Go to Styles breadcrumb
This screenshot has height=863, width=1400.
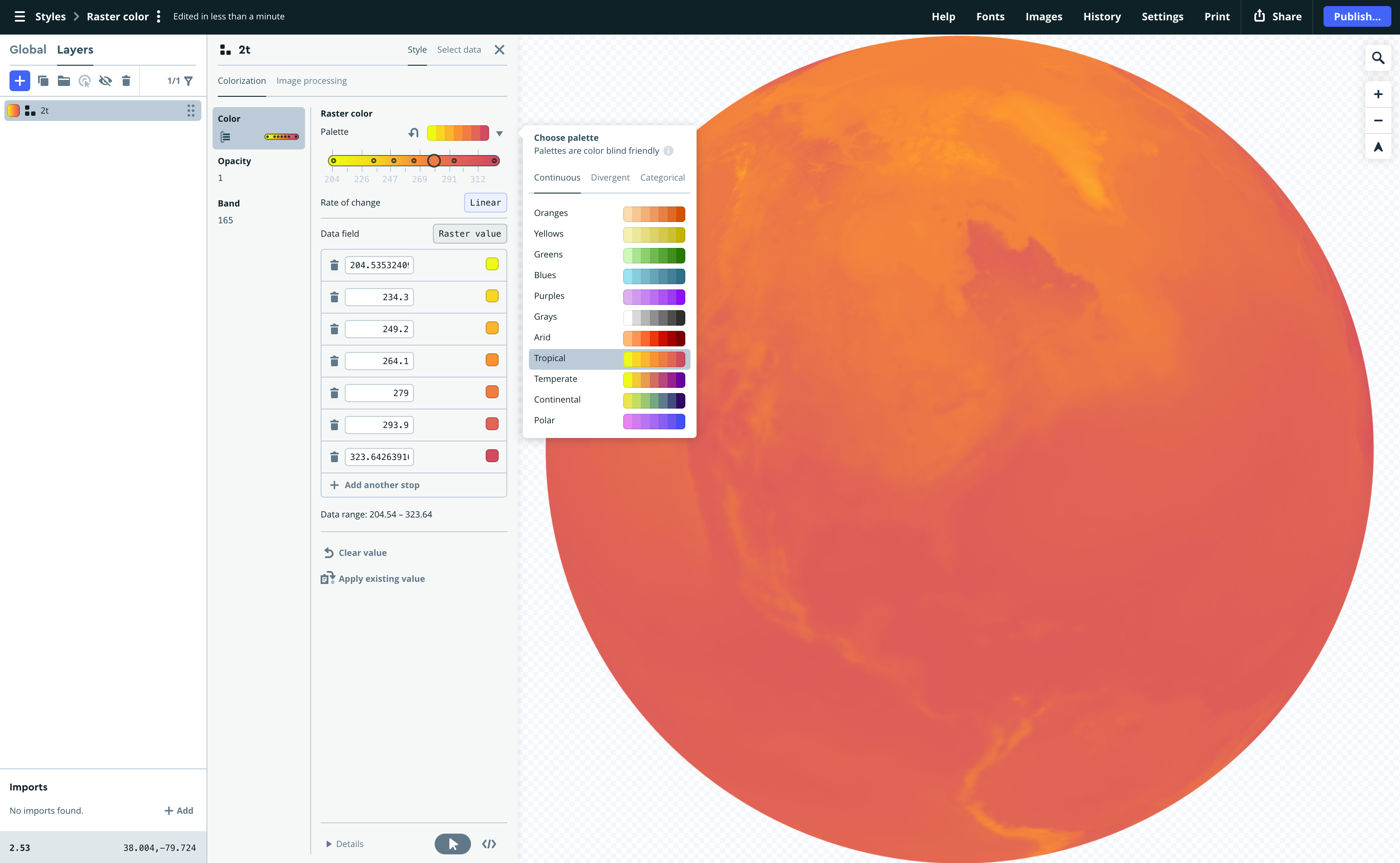tap(50, 16)
